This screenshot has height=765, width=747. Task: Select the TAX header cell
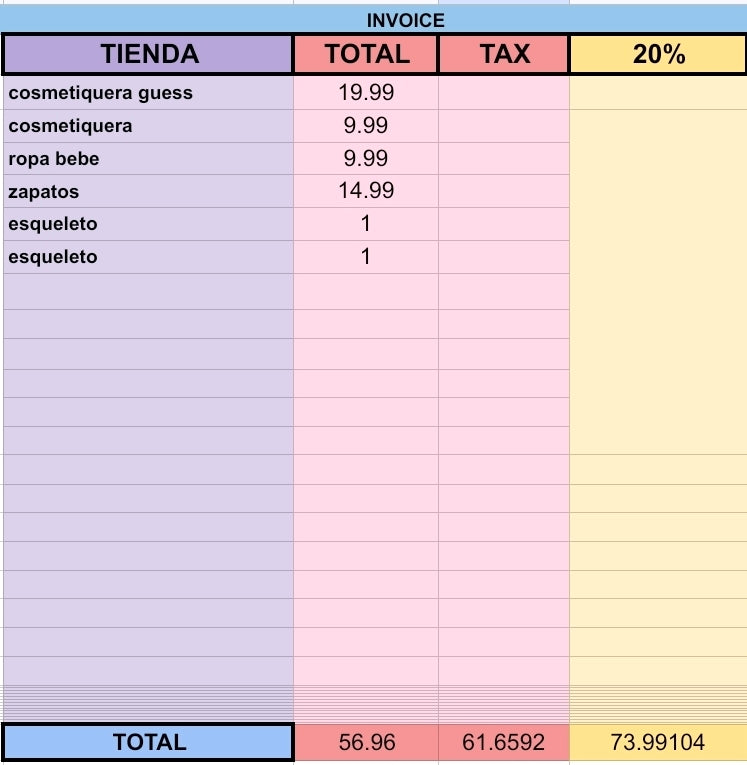pyautogui.click(x=504, y=54)
